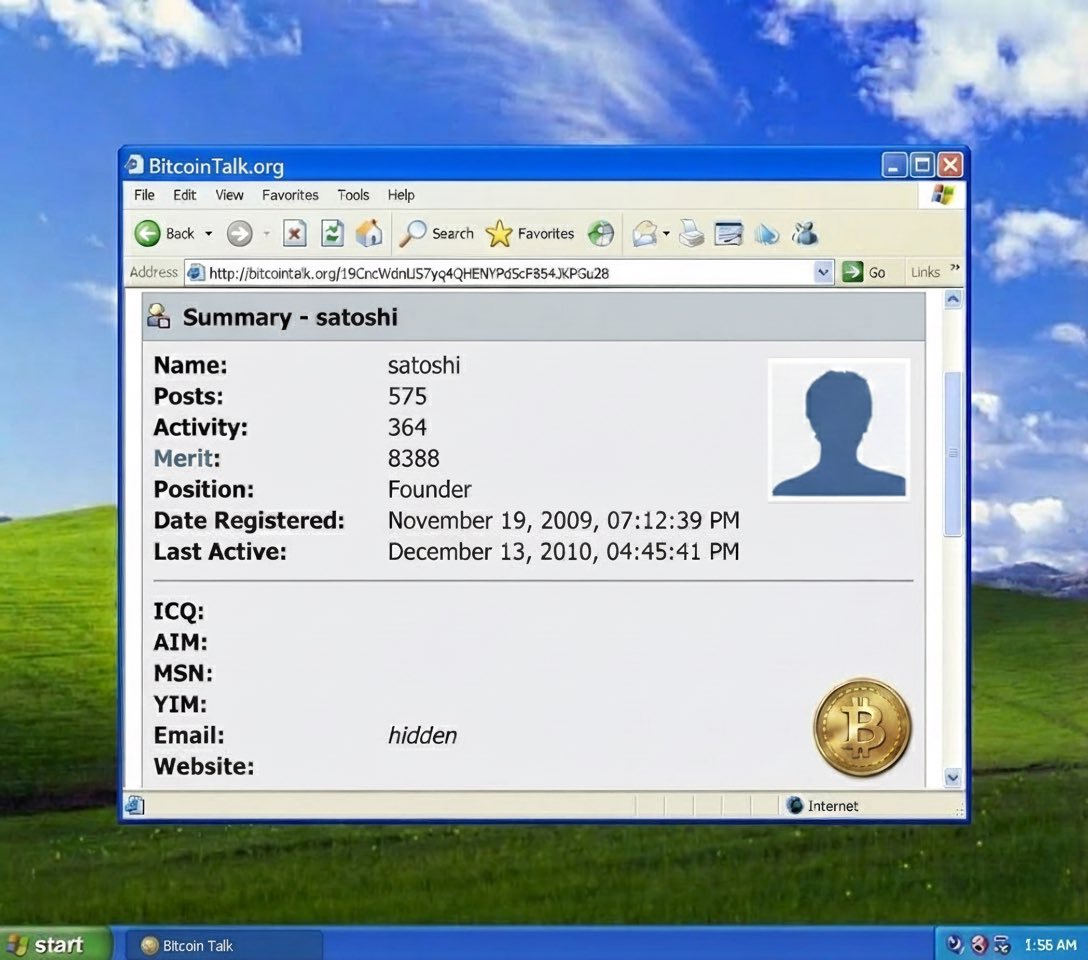Expand the Back button history dropdown
Viewport: 1088px width, 960px height.
click(209, 234)
